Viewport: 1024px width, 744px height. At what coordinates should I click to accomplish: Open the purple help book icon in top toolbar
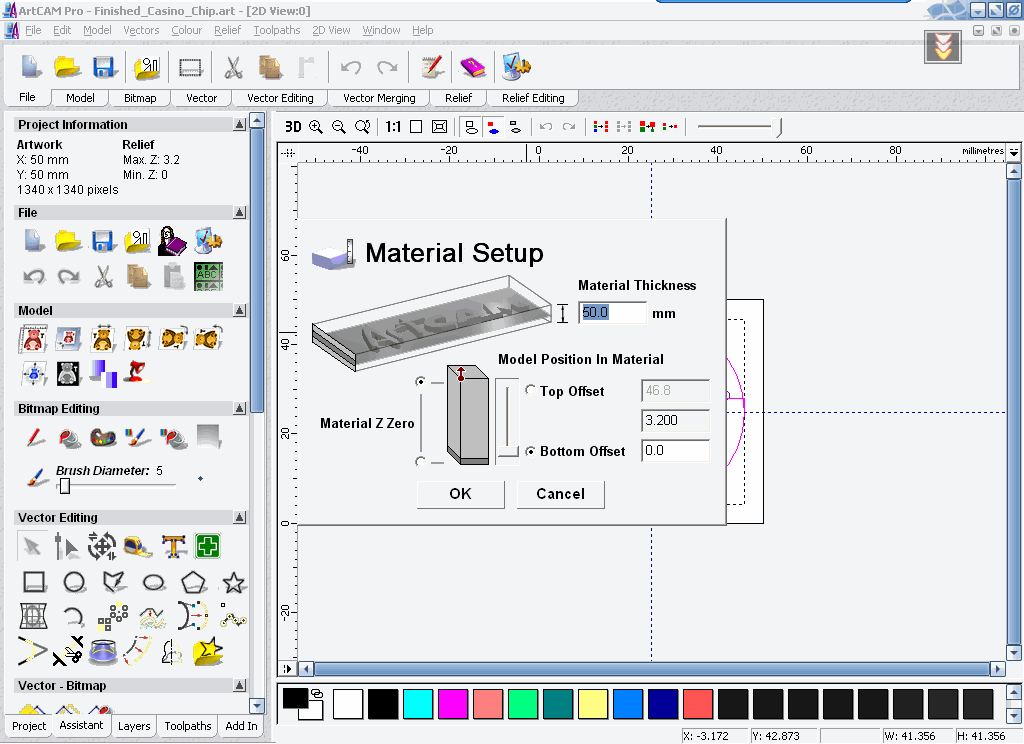tap(473, 67)
